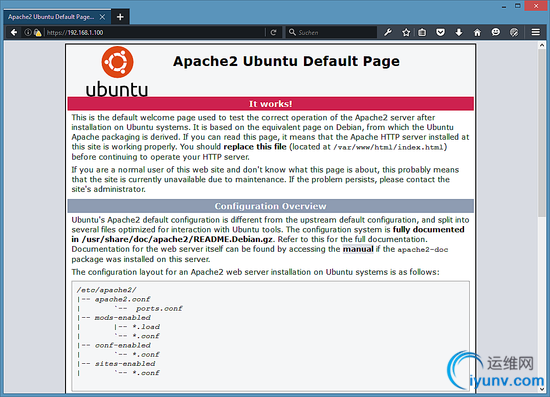Bookmark this page with the star icon
The width and height of the screenshot is (550, 397).
(406, 33)
